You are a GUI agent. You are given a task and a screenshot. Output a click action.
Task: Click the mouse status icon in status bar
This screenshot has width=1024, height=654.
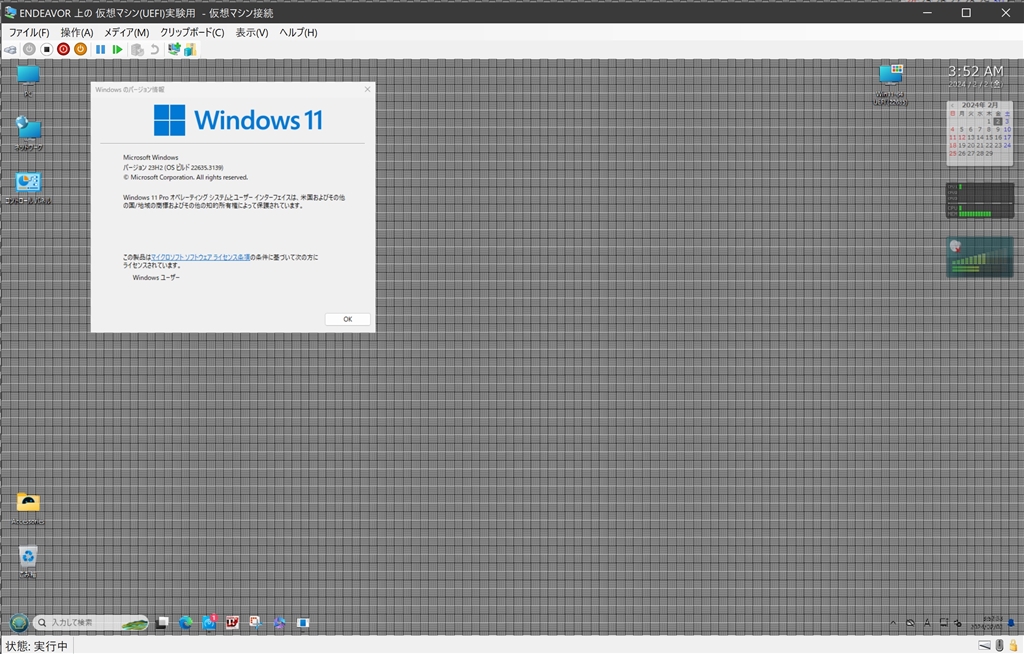pos(1000,646)
